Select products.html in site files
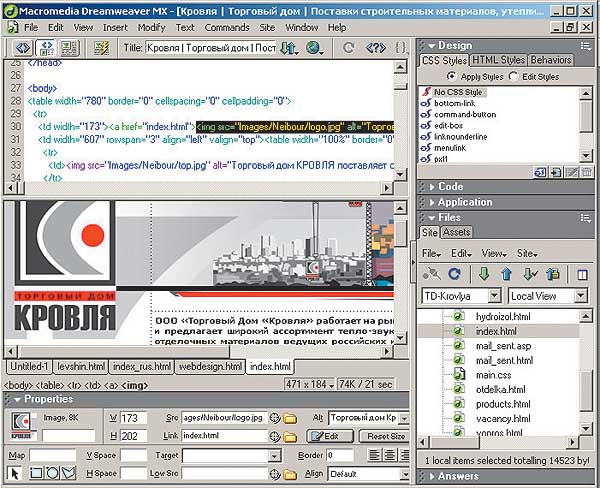Screen dimensions: 600x488 [503, 404]
